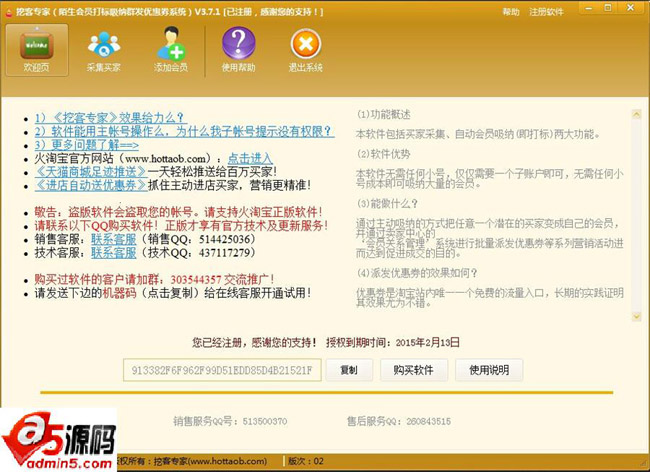Open the 欢迎页 welcome page icon

coord(37,50)
